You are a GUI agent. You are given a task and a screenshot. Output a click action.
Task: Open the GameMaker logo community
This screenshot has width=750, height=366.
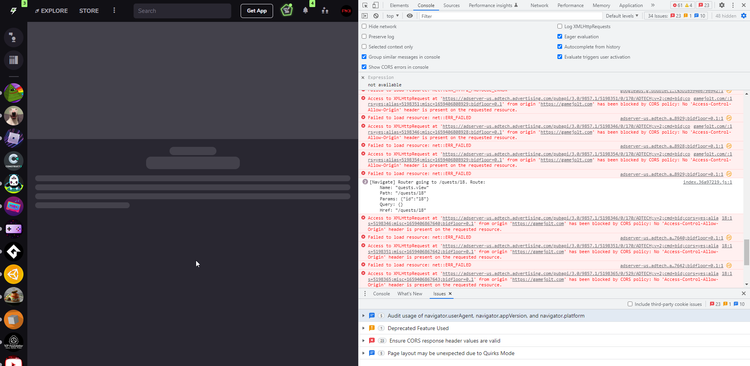(x=14, y=252)
